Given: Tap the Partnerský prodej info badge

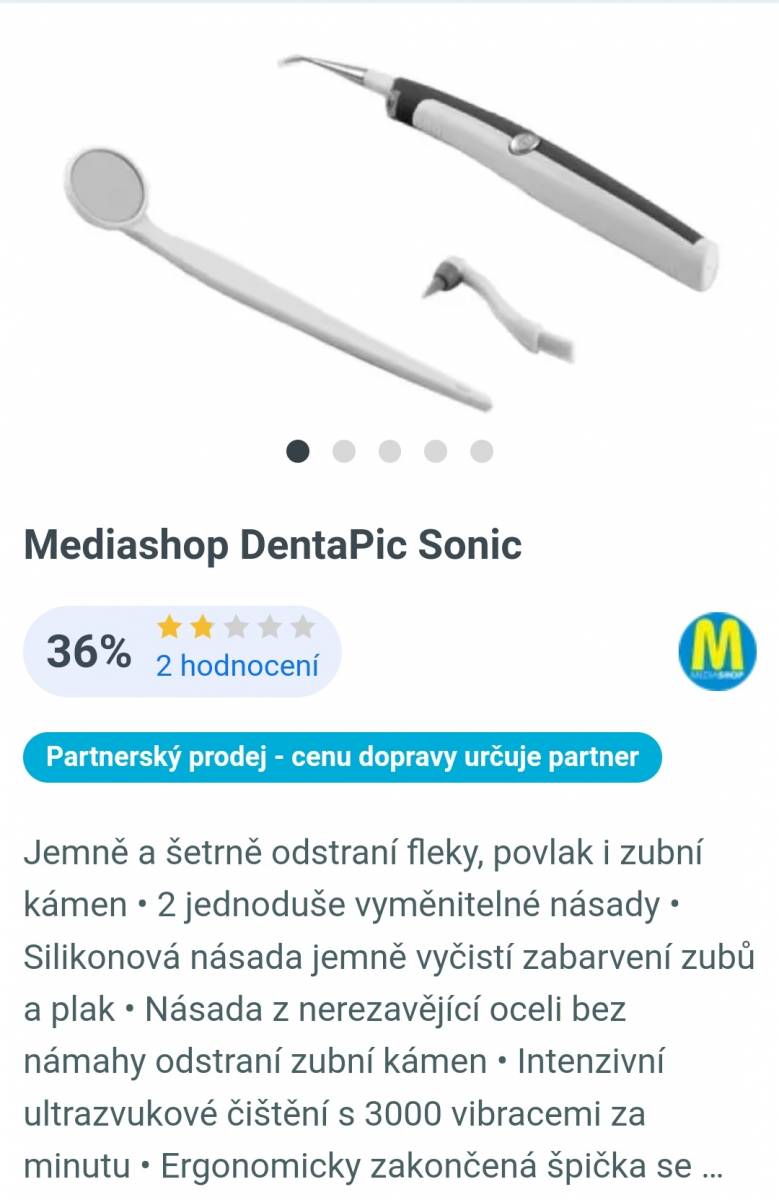Looking at the screenshot, I should pyautogui.click(x=342, y=756).
